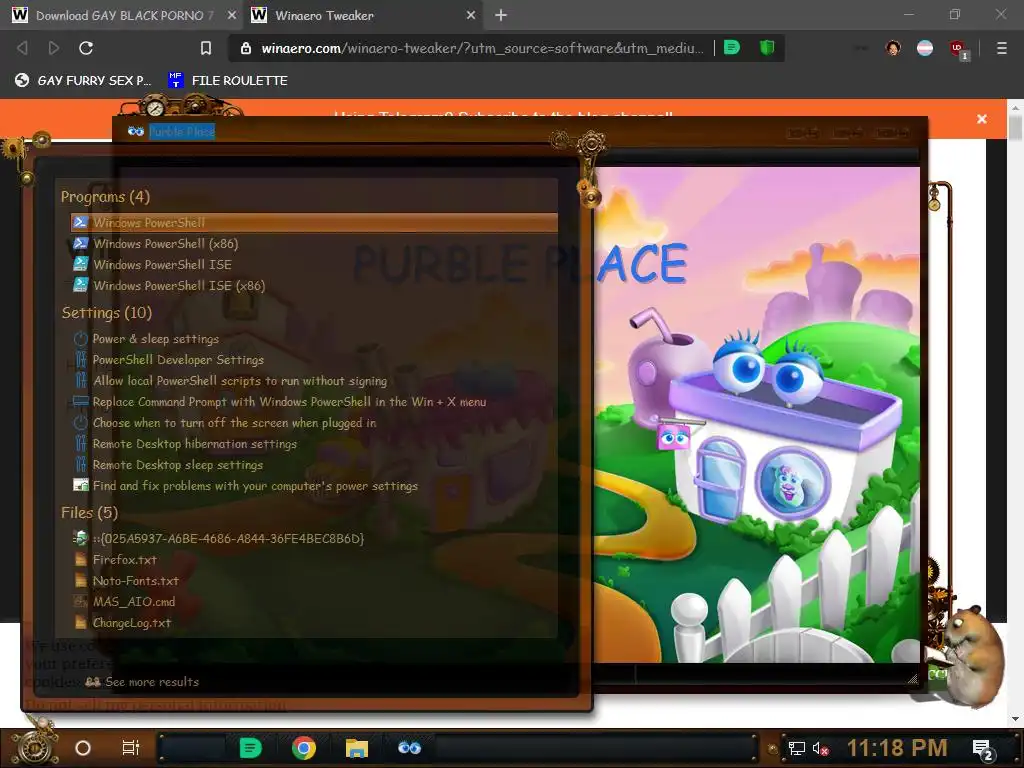Open the network status tray icon

pos(796,748)
